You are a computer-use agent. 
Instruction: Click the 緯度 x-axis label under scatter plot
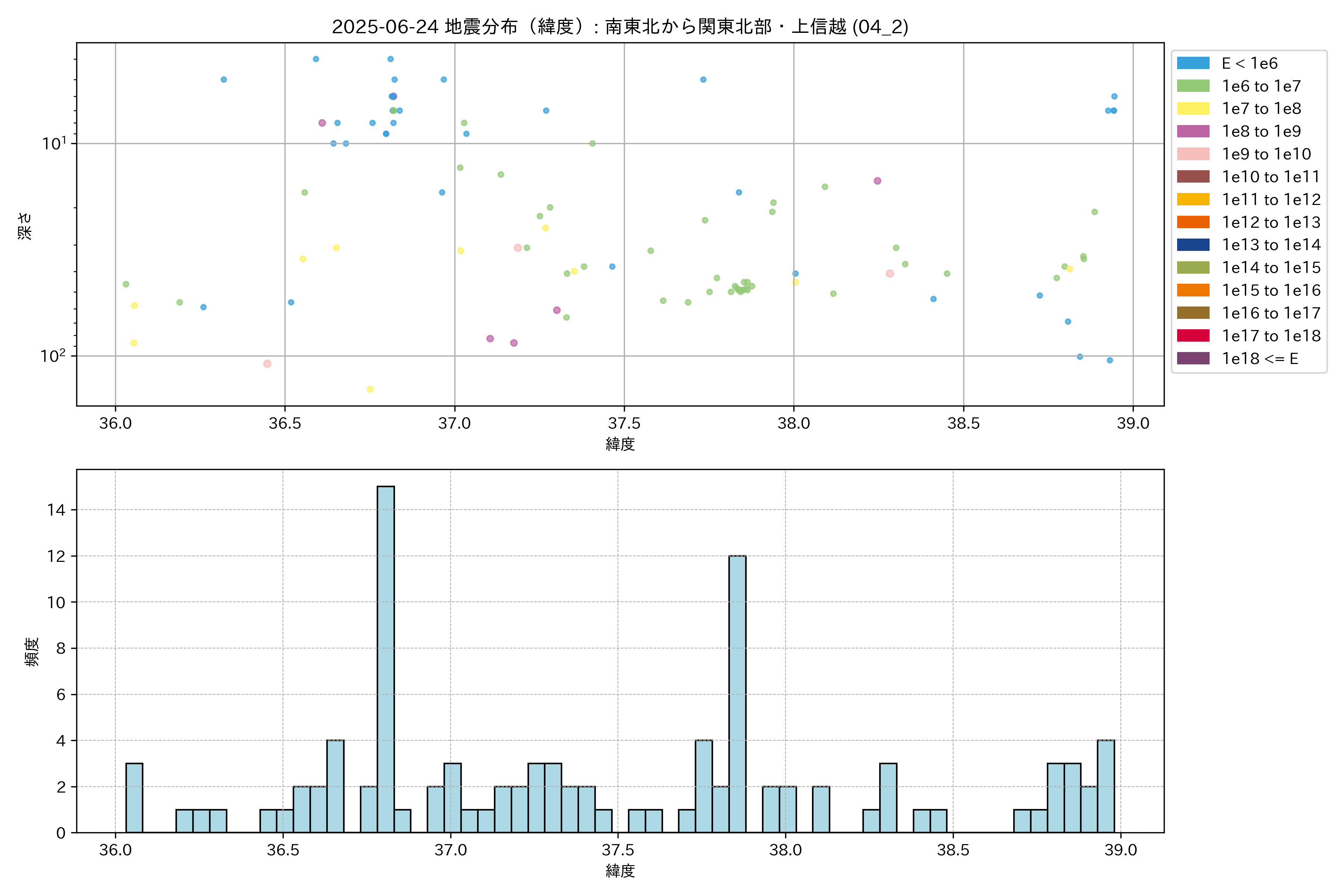pos(620,444)
